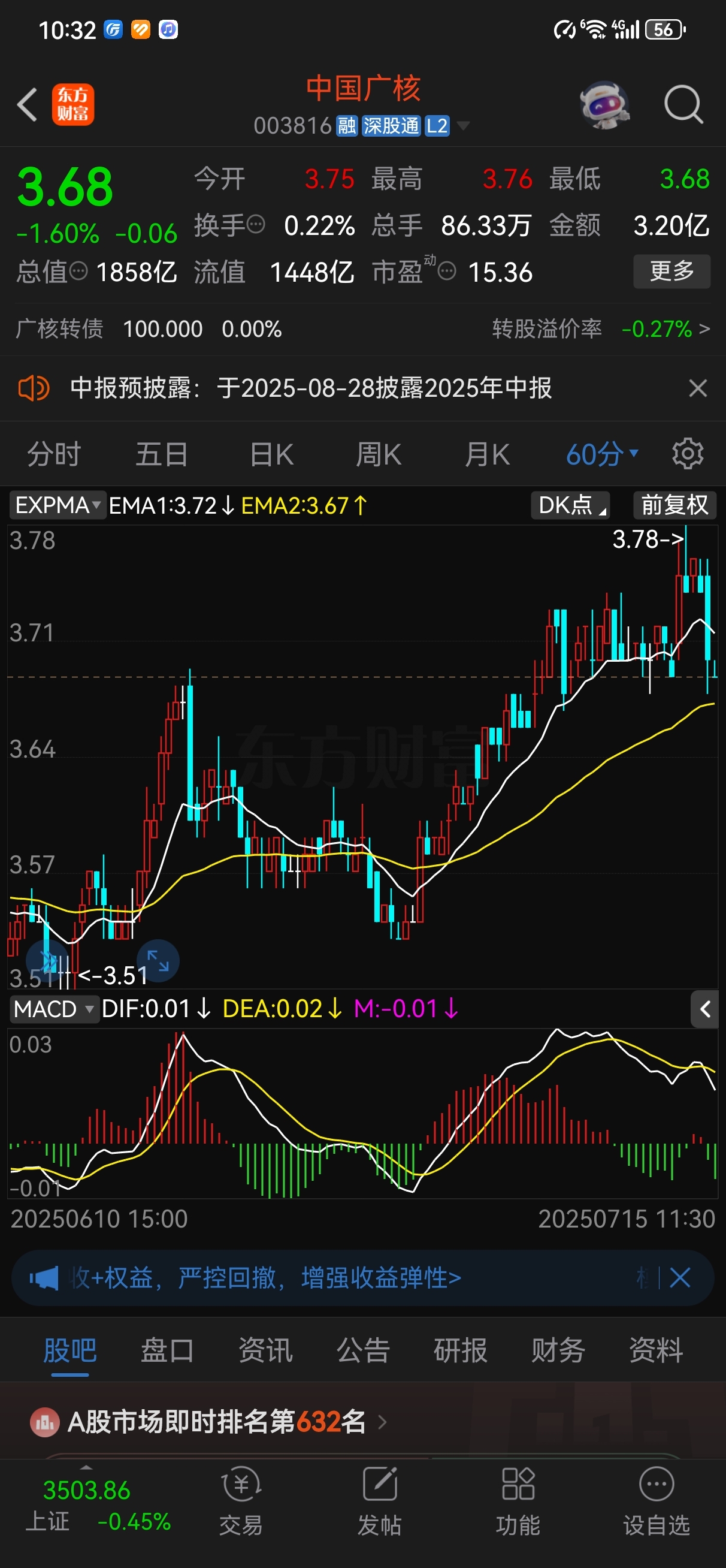Switch to 五日 chart tab
Viewport: 726px width, 1568px height.
161,454
